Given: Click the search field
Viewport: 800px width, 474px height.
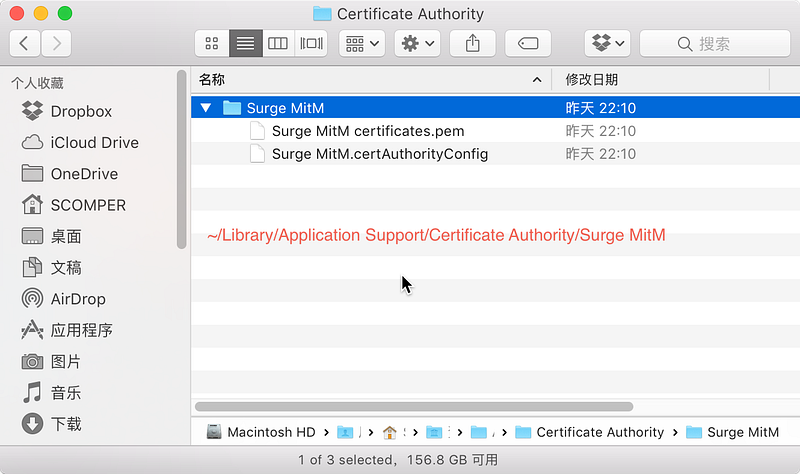Looking at the screenshot, I should tap(715, 43).
